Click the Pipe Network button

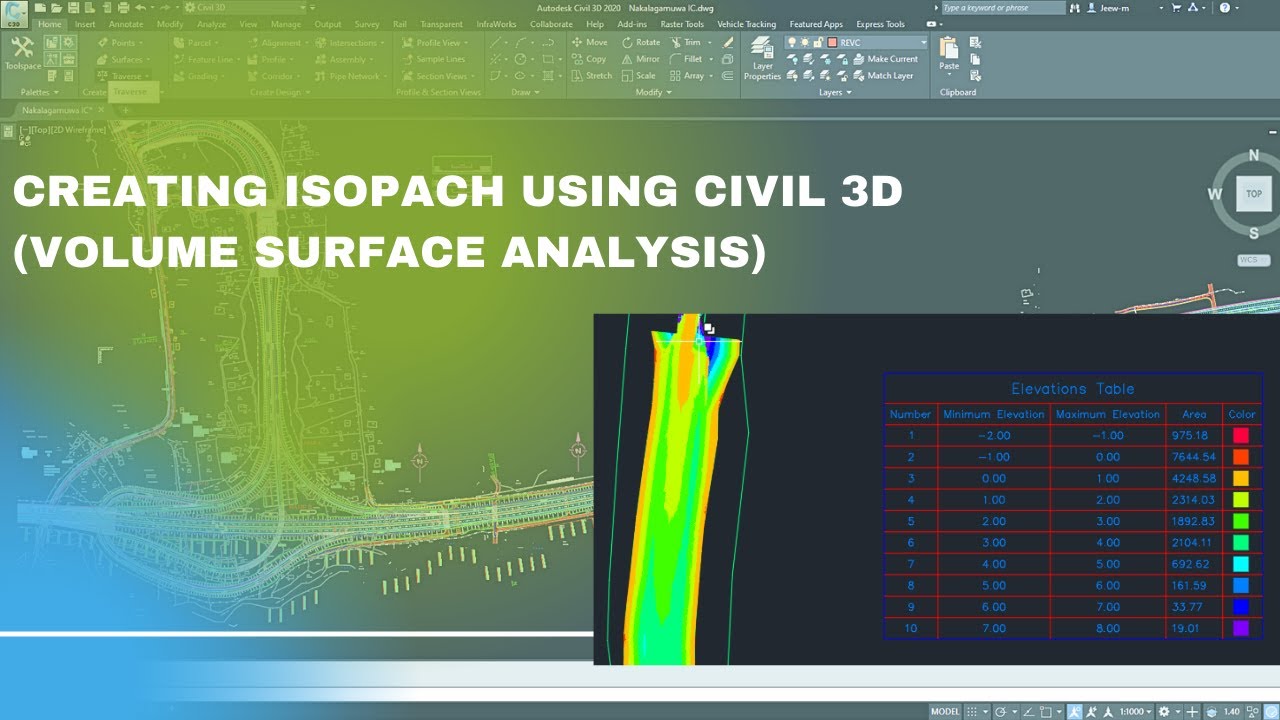coord(354,76)
